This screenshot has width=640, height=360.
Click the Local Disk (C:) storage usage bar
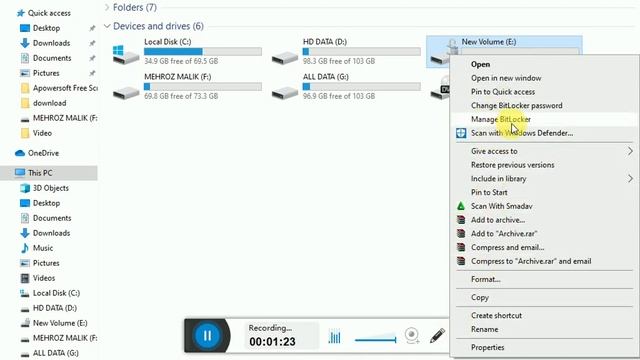[x=203, y=51]
